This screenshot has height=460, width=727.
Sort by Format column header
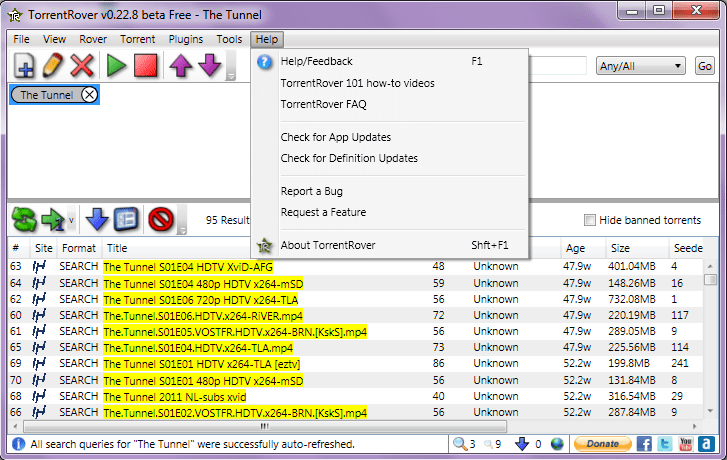pos(79,248)
